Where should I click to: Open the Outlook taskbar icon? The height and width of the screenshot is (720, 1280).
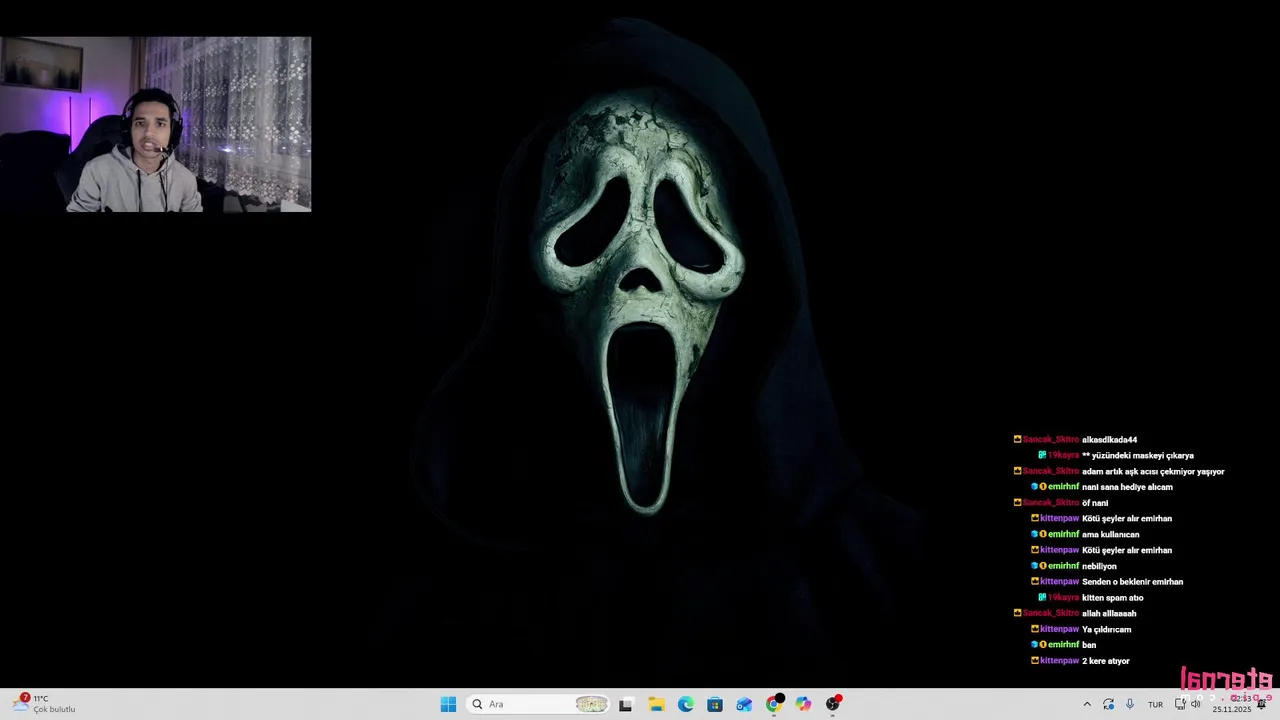744,704
